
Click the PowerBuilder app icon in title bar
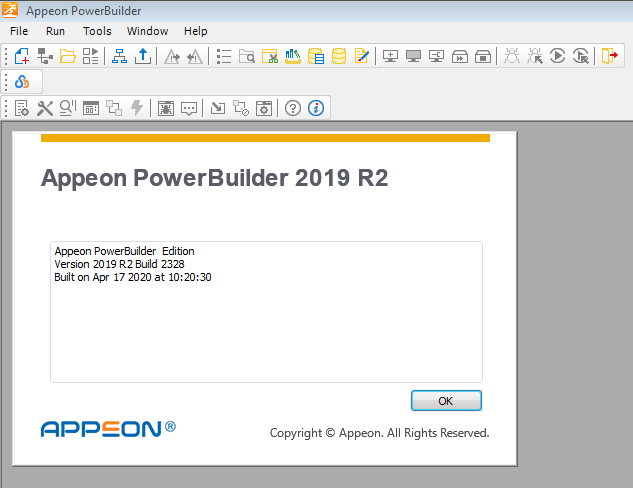(10, 10)
